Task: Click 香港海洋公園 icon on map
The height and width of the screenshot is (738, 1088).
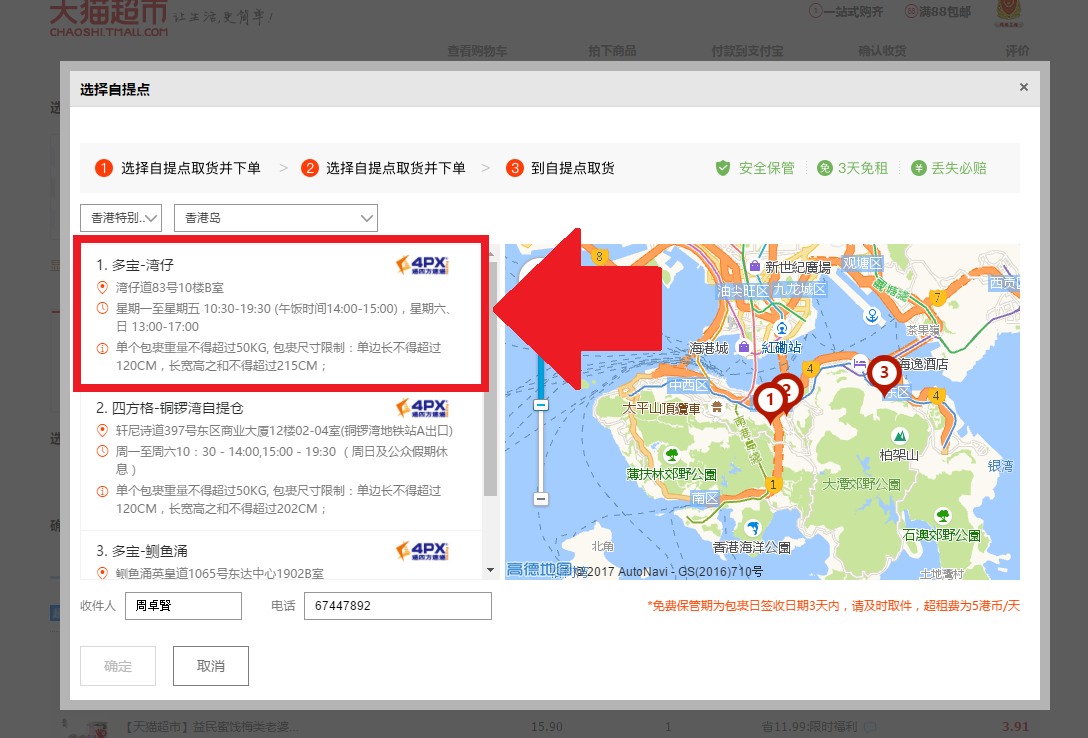Action: 752,529
